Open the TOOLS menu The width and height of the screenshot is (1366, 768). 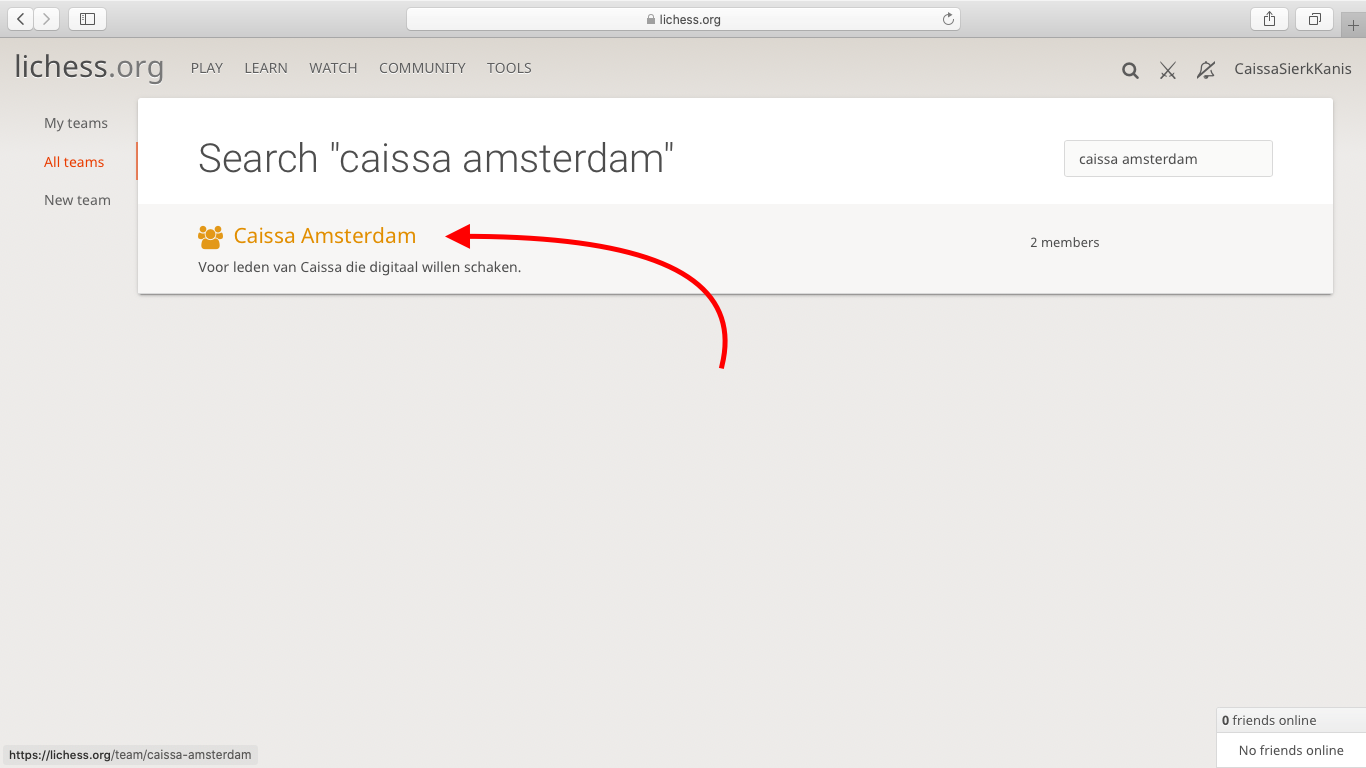click(509, 68)
